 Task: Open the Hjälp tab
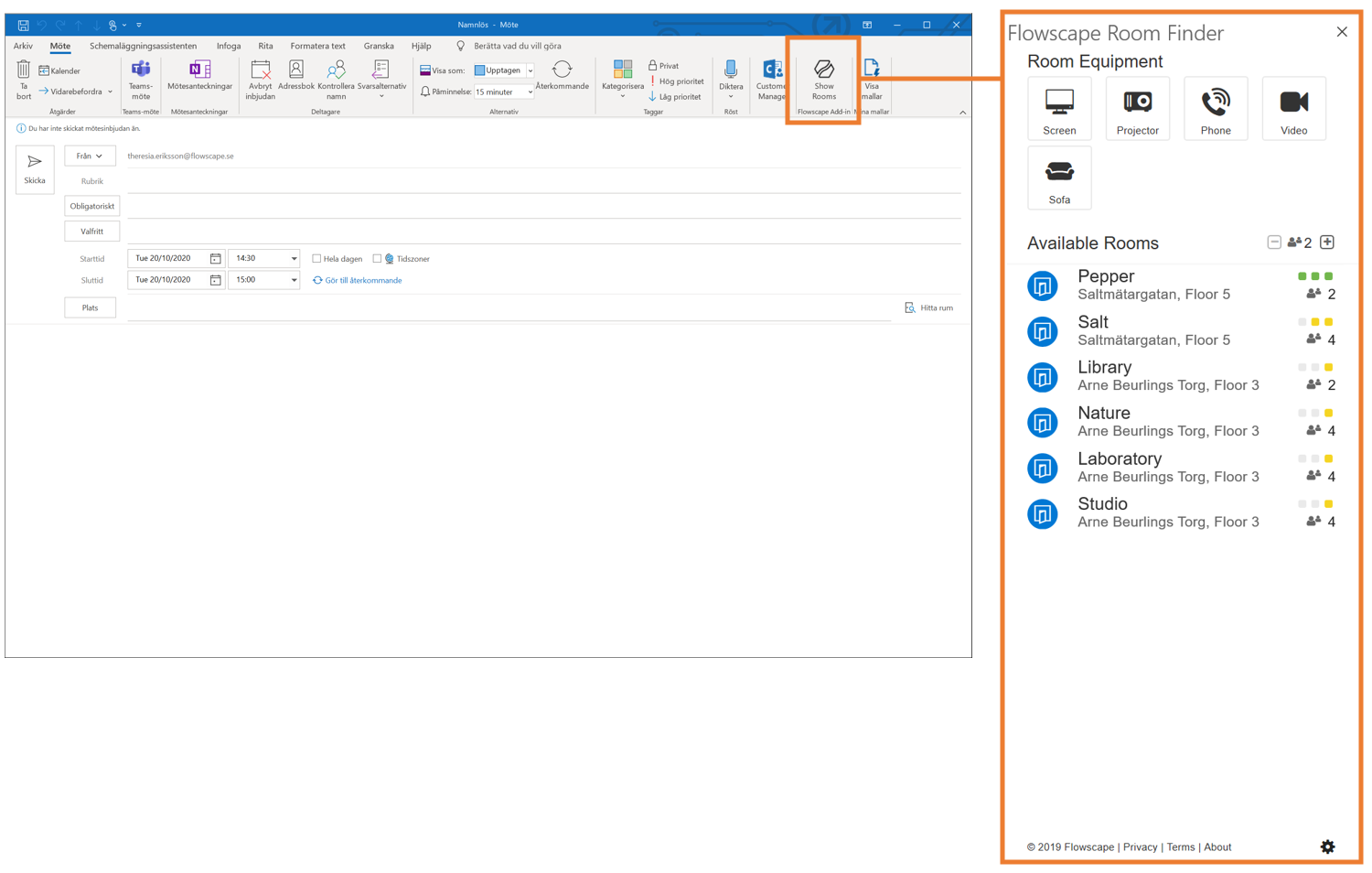(x=421, y=46)
